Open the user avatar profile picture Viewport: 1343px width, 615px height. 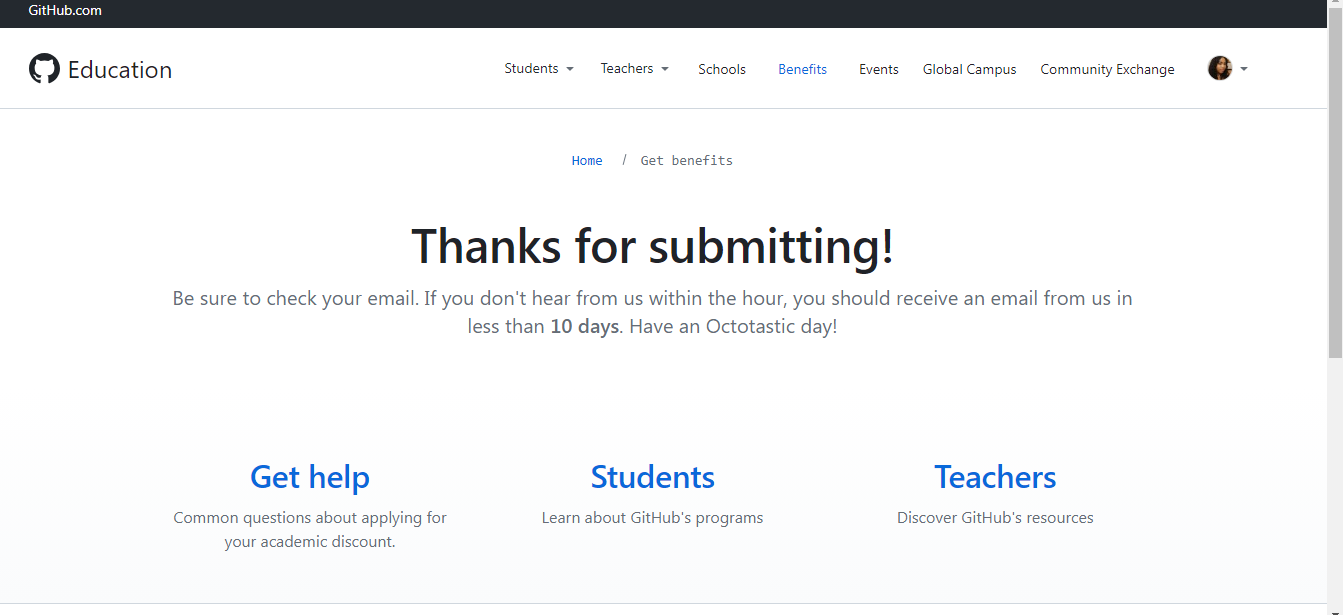point(1219,68)
